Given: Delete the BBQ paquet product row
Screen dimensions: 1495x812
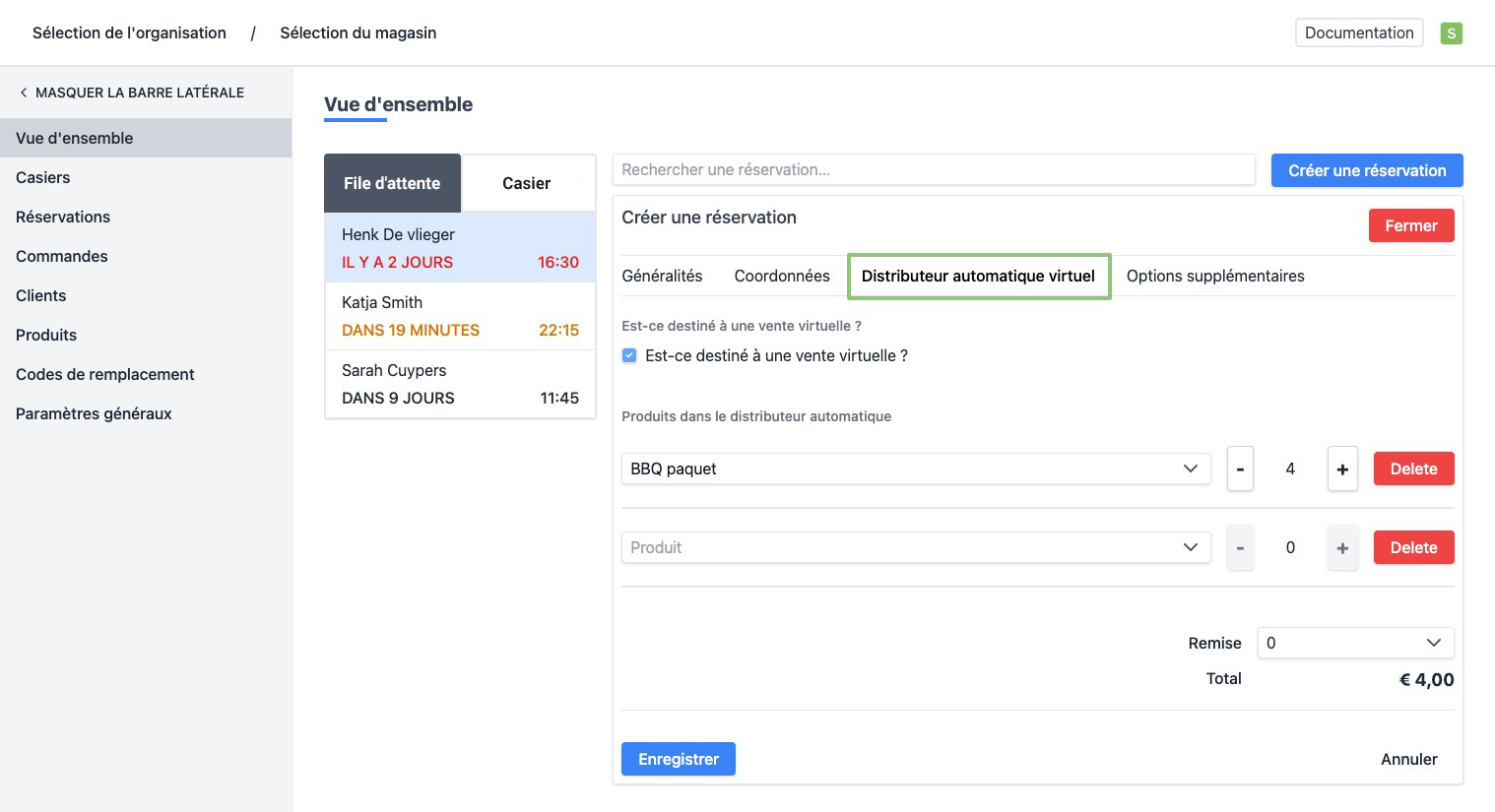Looking at the screenshot, I should (x=1413, y=468).
